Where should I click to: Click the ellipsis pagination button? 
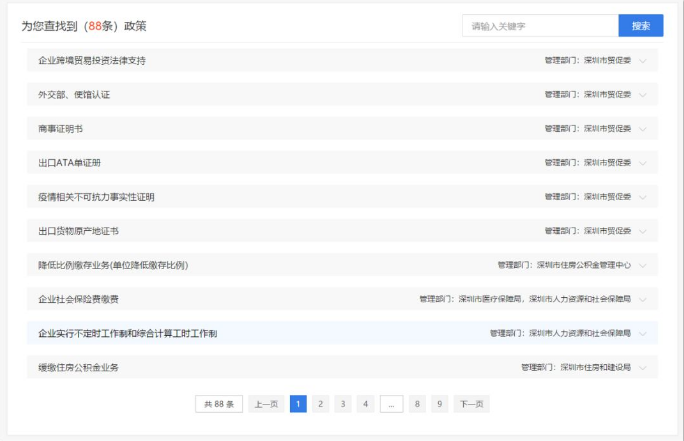[391, 404]
